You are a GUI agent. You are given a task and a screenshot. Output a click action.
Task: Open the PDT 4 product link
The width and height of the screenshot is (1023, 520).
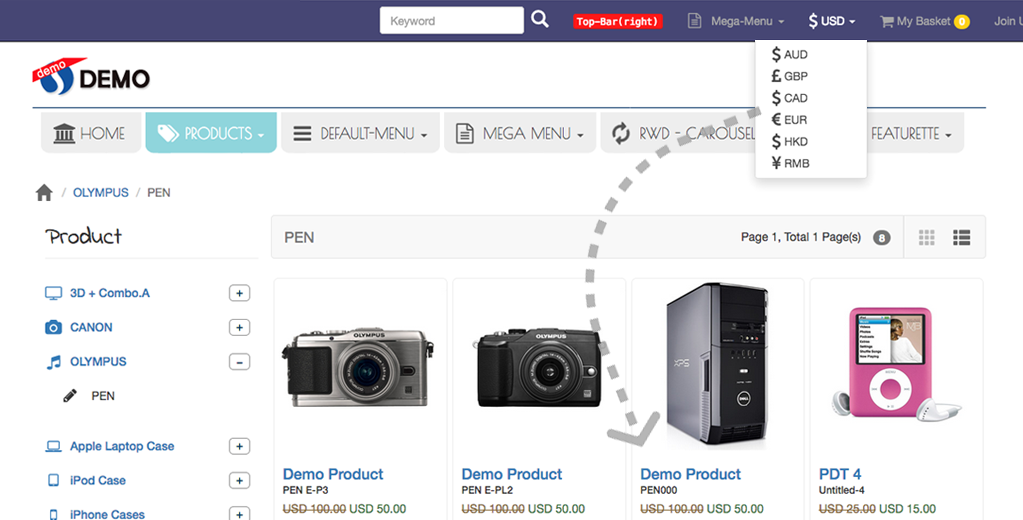tap(840, 474)
